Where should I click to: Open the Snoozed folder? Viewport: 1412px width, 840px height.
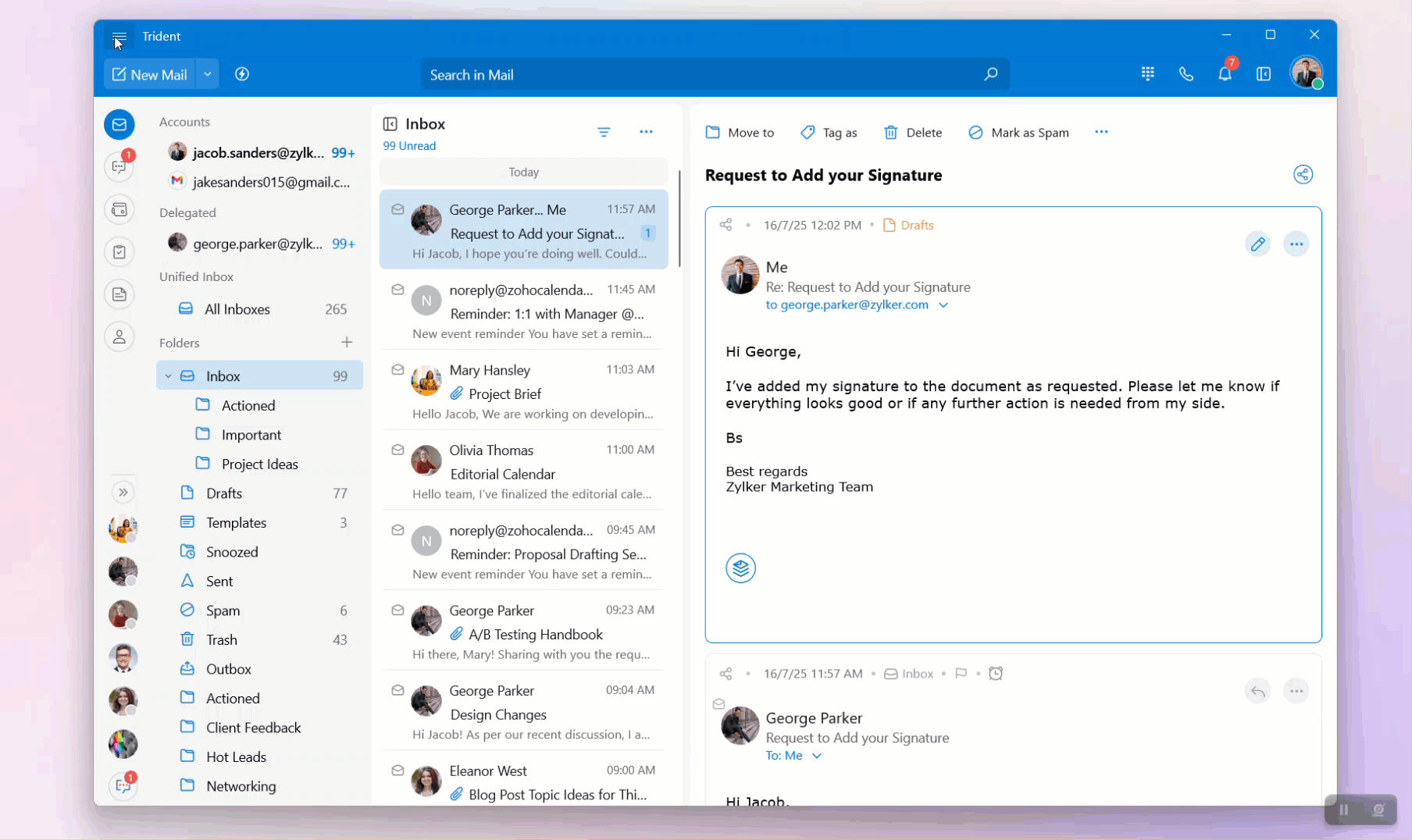click(x=261, y=552)
